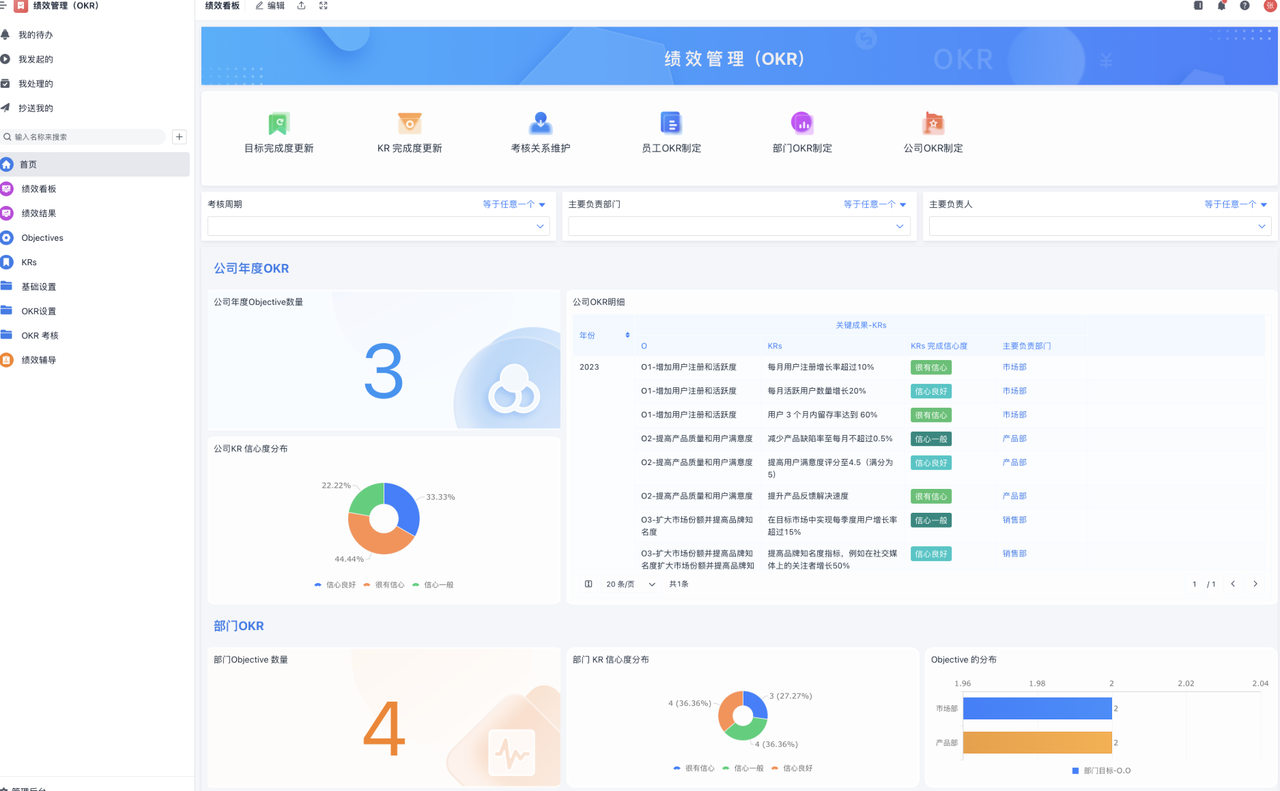1280x791 pixels.
Task: Select 首页 in the sidebar
Action: (95, 164)
